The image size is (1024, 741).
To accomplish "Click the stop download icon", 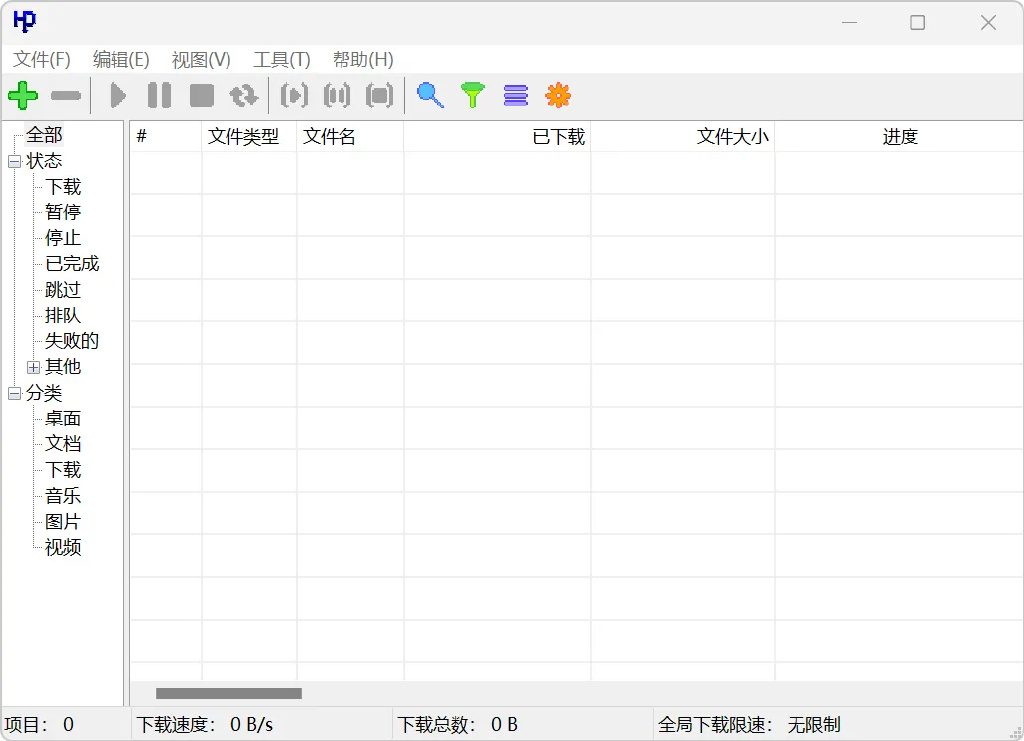I will [x=200, y=95].
